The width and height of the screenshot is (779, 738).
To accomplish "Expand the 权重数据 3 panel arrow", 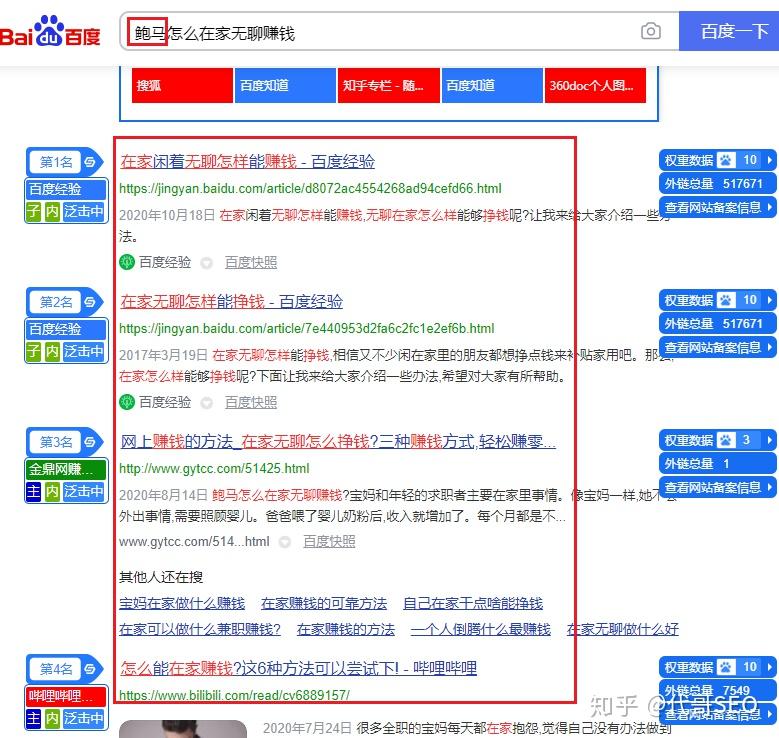I will click(x=770, y=440).
